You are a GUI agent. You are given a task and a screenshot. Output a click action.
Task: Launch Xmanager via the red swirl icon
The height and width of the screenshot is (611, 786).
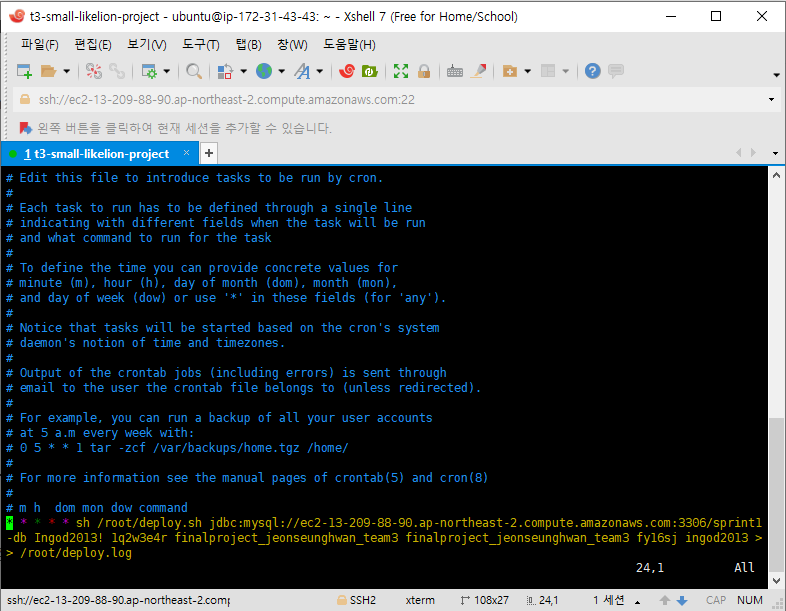(346, 71)
